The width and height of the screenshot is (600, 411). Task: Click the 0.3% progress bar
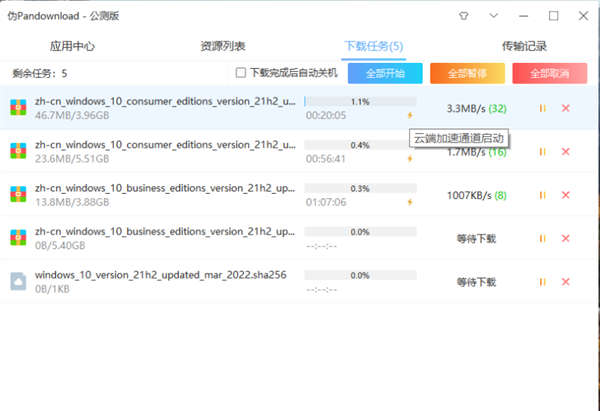click(360, 188)
